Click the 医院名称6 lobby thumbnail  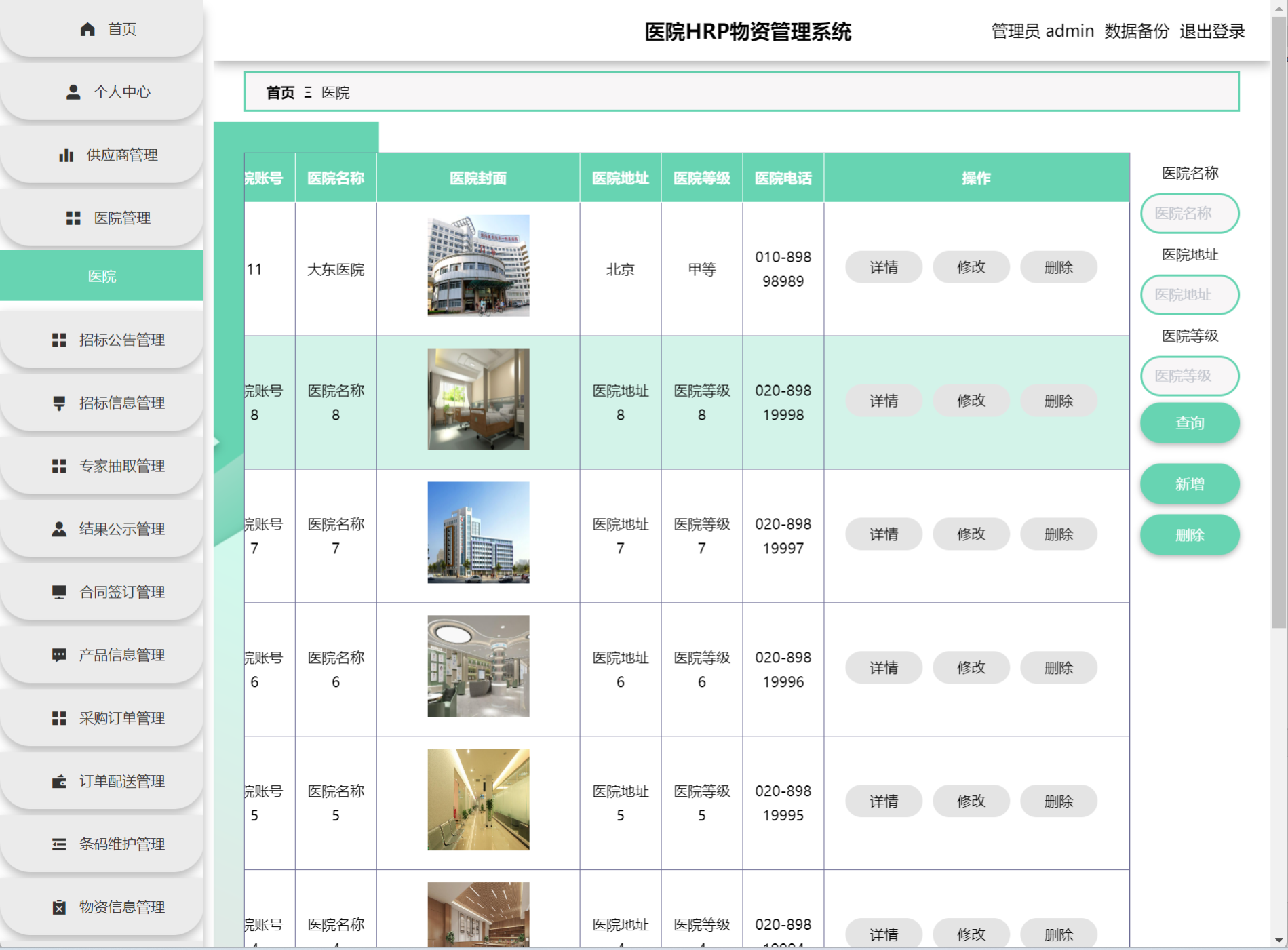coord(478,667)
